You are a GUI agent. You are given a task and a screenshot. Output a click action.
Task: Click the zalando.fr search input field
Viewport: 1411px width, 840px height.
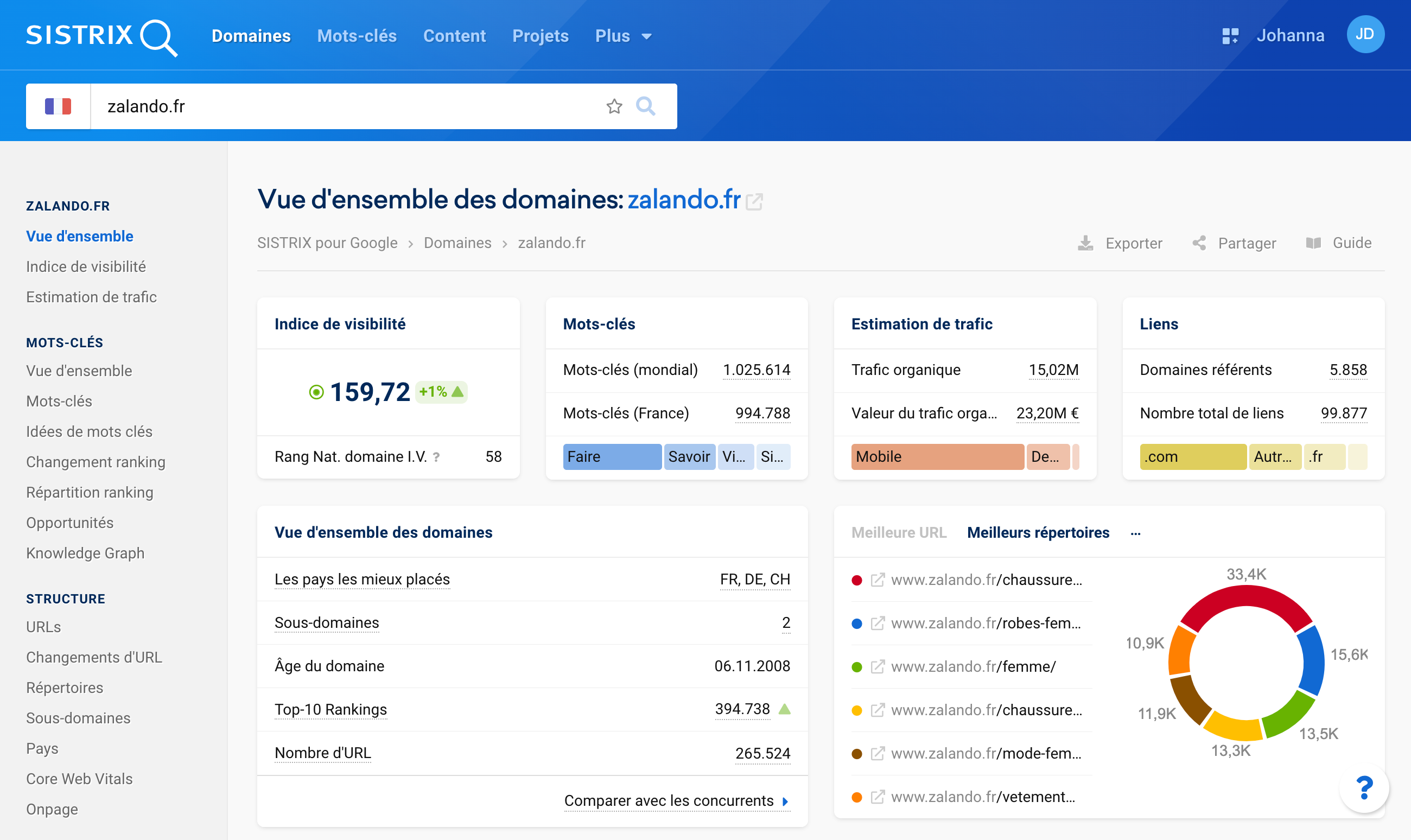[345, 106]
